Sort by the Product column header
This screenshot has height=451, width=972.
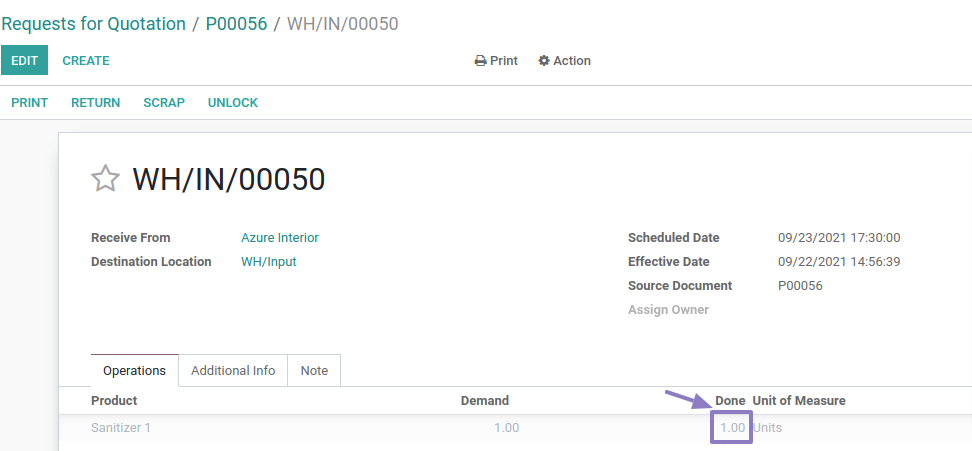[x=114, y=401]
